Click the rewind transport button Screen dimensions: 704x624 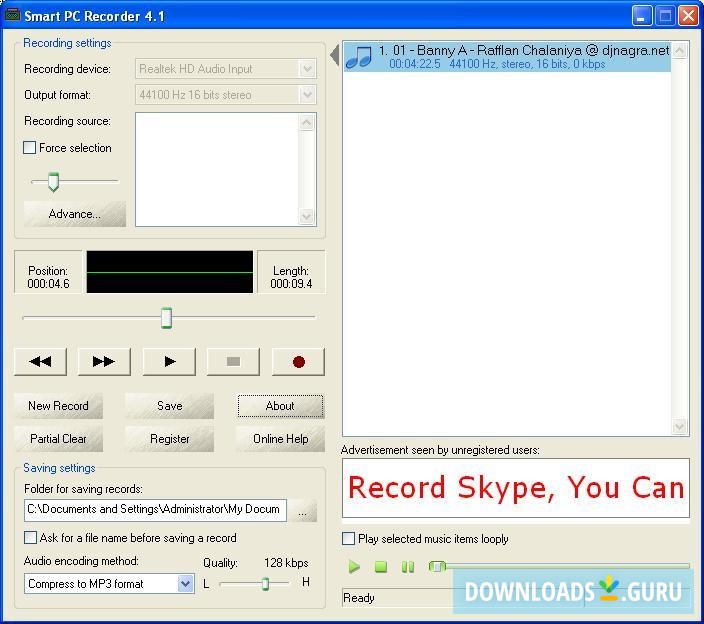(x=40, y=361)
